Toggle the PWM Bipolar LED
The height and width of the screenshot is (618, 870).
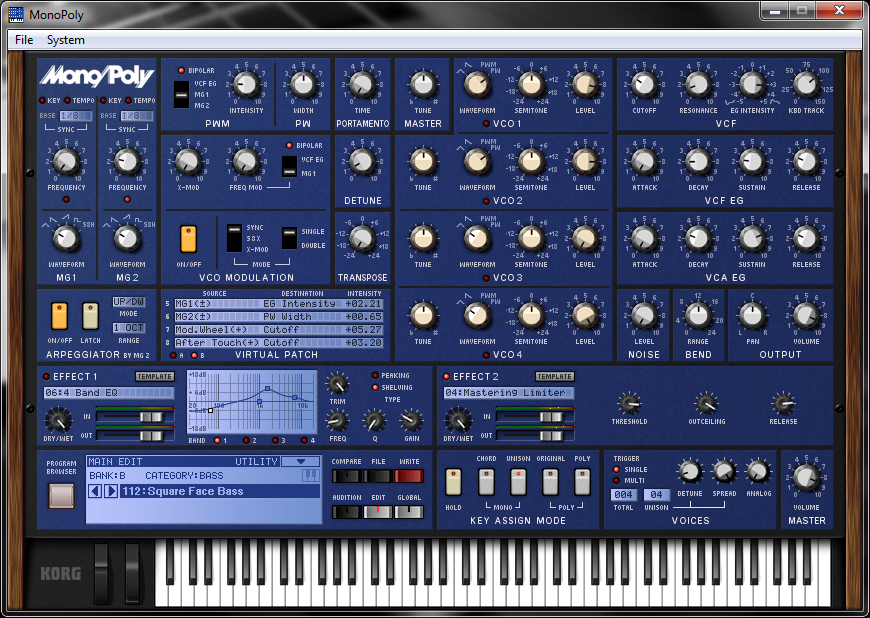[181, 71]
